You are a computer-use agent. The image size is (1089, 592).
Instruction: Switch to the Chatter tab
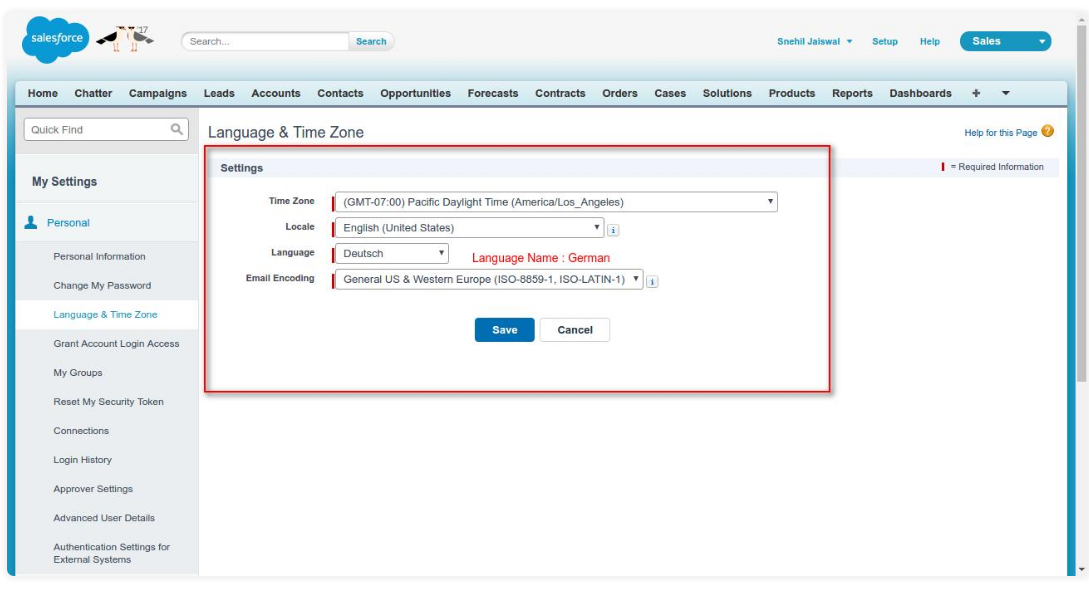click(93, 93)
